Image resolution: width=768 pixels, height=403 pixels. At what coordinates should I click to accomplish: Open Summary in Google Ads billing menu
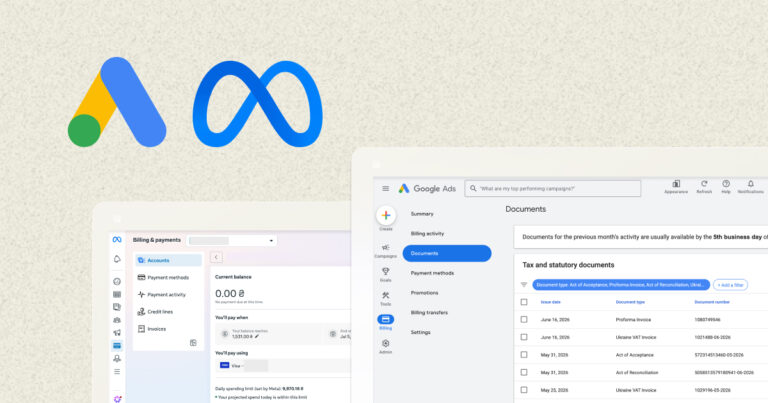422,214
